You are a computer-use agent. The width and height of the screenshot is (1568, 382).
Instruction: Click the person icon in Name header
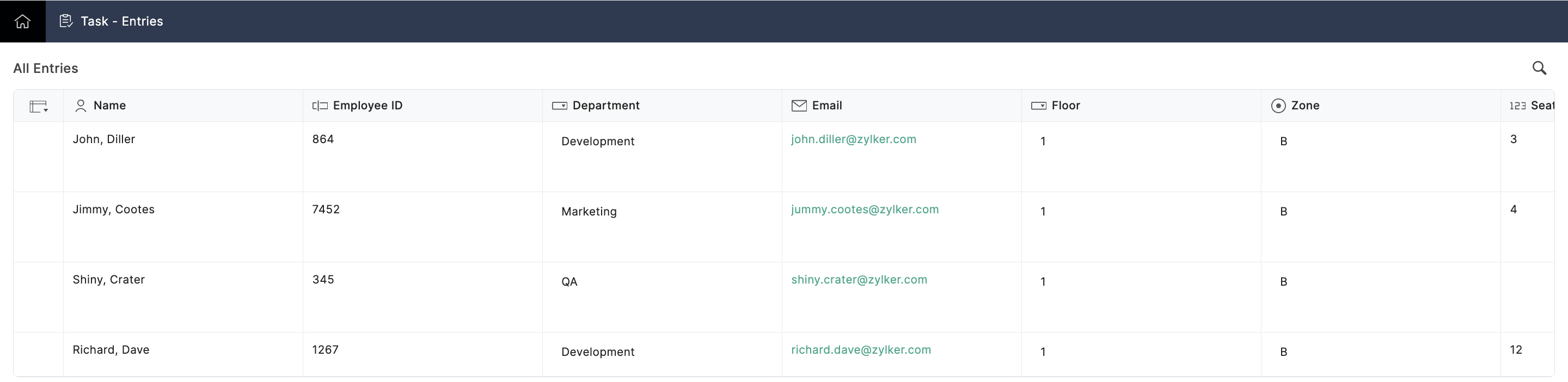point(81,106)
